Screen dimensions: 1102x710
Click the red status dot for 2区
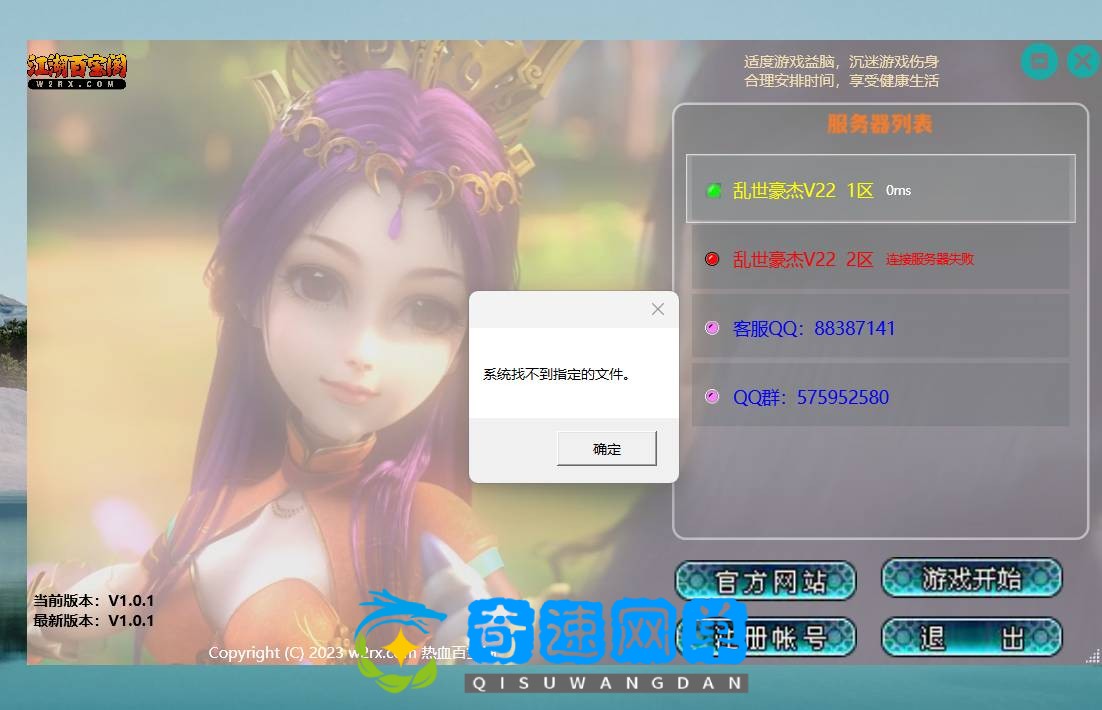pos(712,259)
